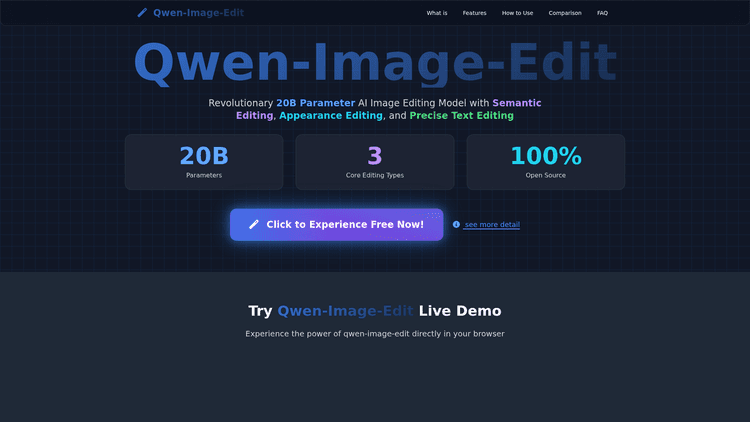Go to the What is nav item
Image resolution: width=750 pixels, height=422 pixels.
pos(437,13)
